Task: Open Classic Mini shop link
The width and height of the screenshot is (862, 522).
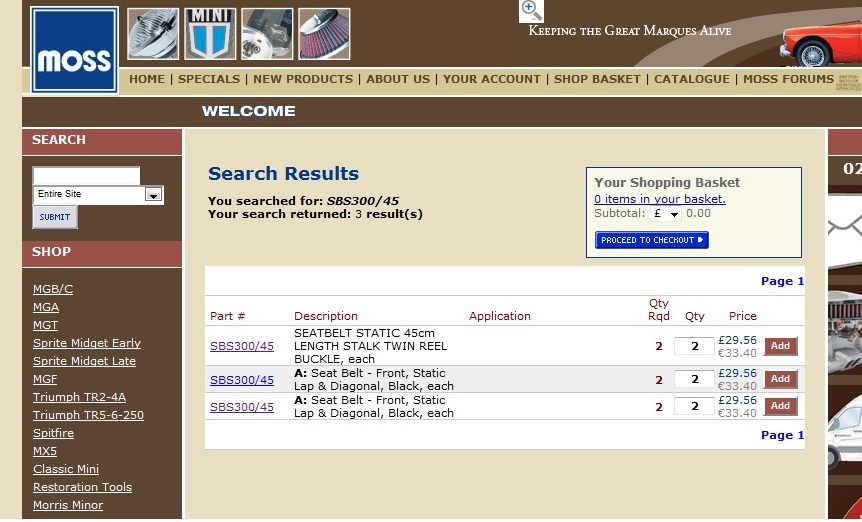Action: 66,469
